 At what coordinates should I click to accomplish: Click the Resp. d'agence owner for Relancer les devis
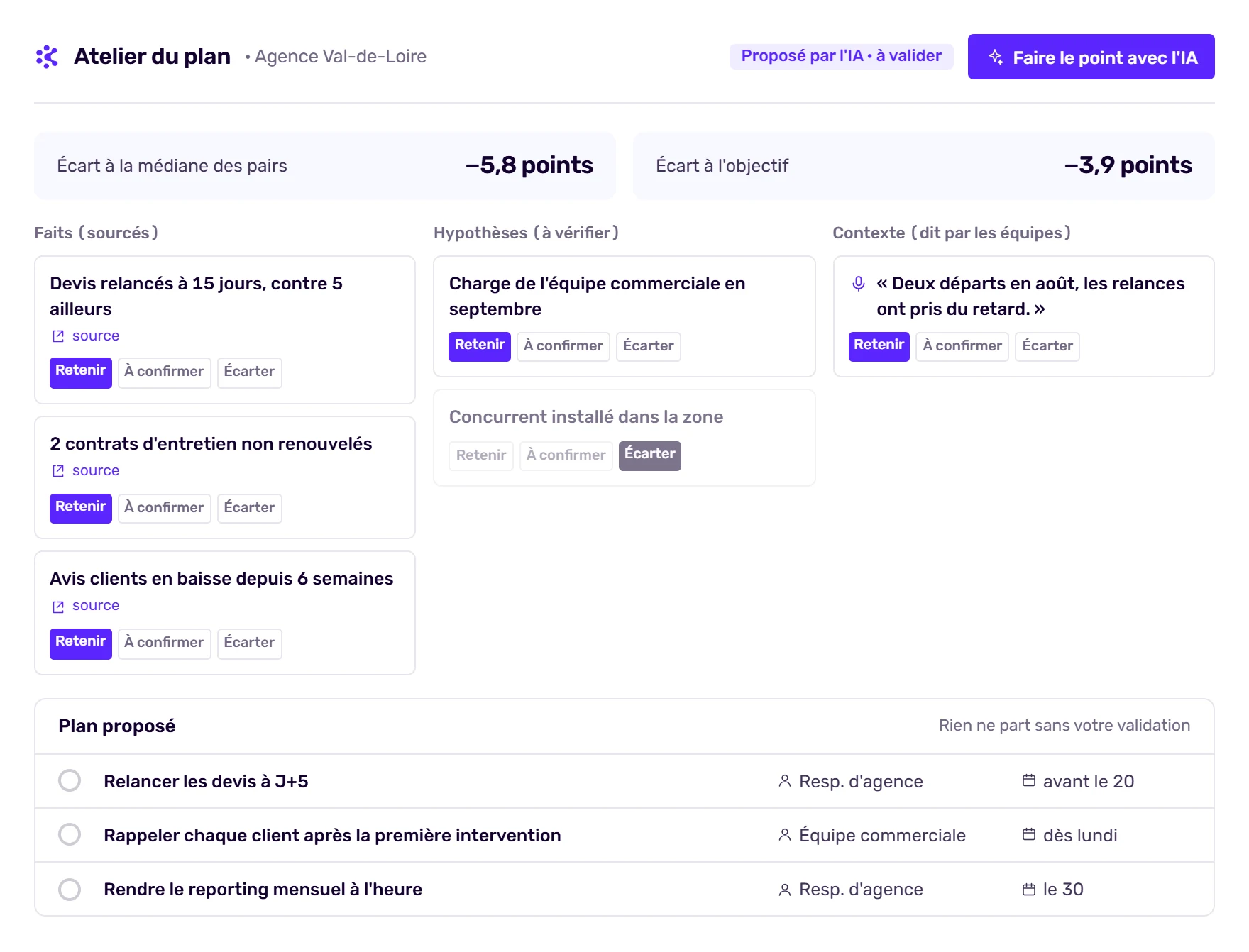(x=861, y=781)
